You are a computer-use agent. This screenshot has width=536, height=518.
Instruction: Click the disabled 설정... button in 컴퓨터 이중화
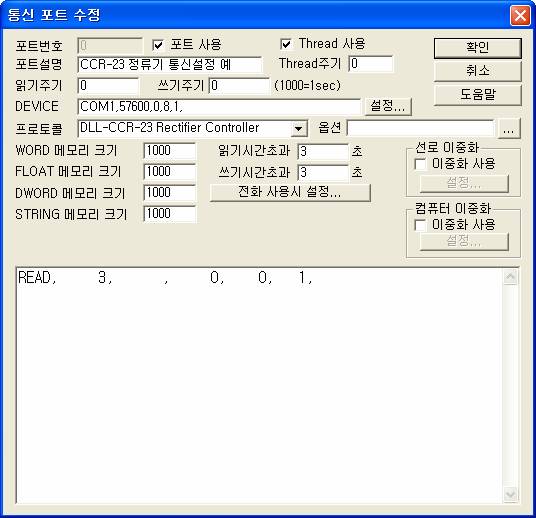[464, 242]
